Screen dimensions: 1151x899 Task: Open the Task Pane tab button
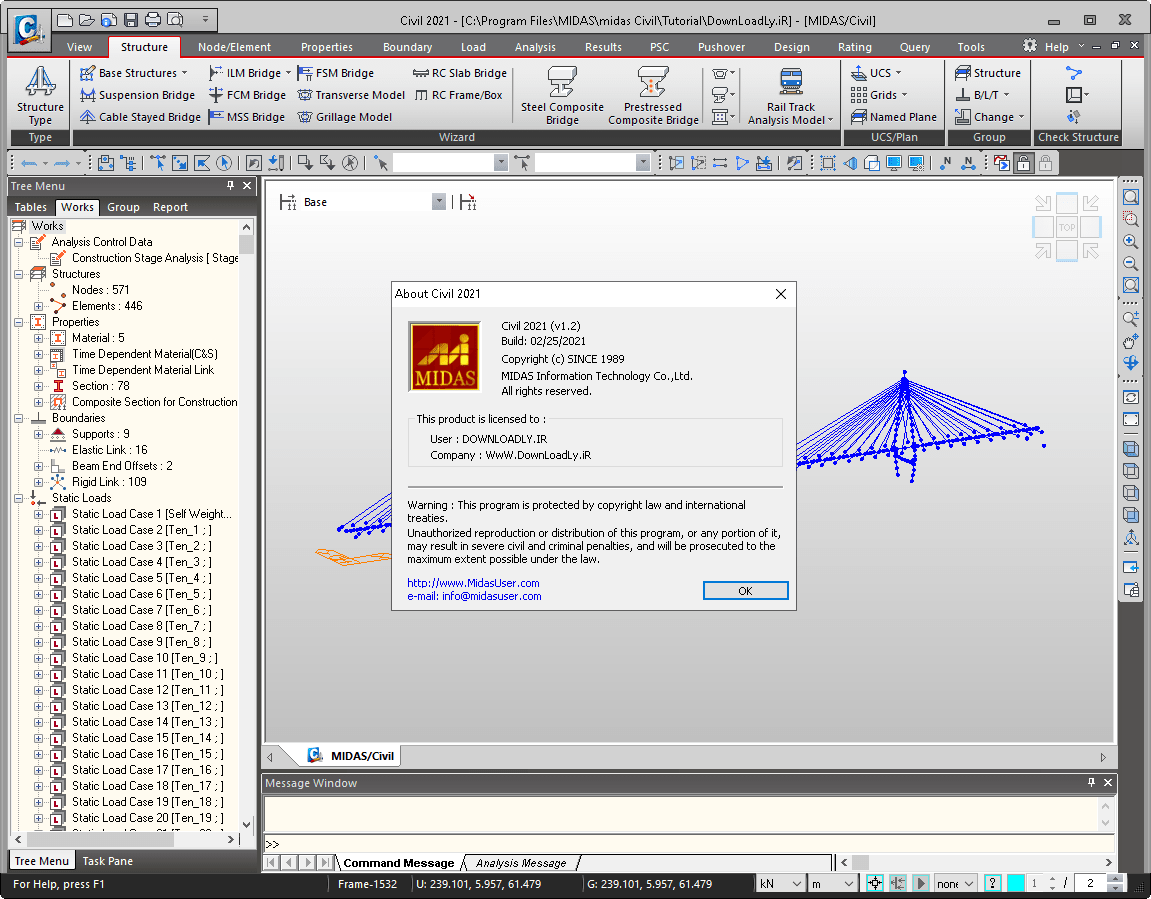pyautogui.click(x=107, y=861)
